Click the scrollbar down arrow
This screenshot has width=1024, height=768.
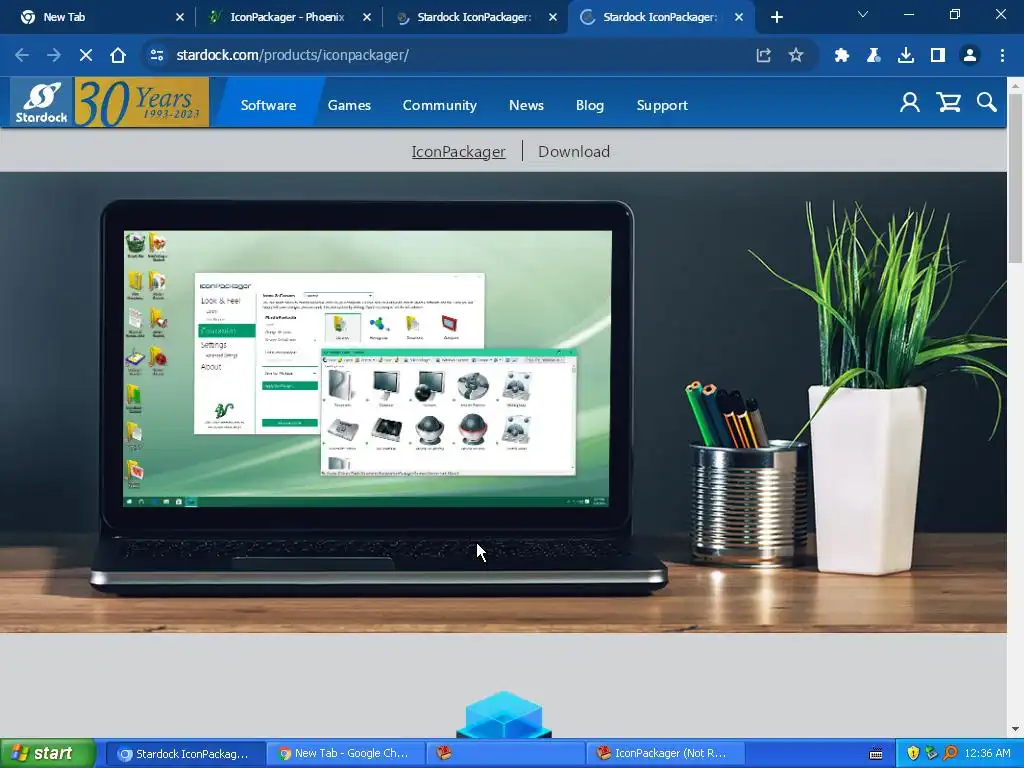click(1015, 729)
